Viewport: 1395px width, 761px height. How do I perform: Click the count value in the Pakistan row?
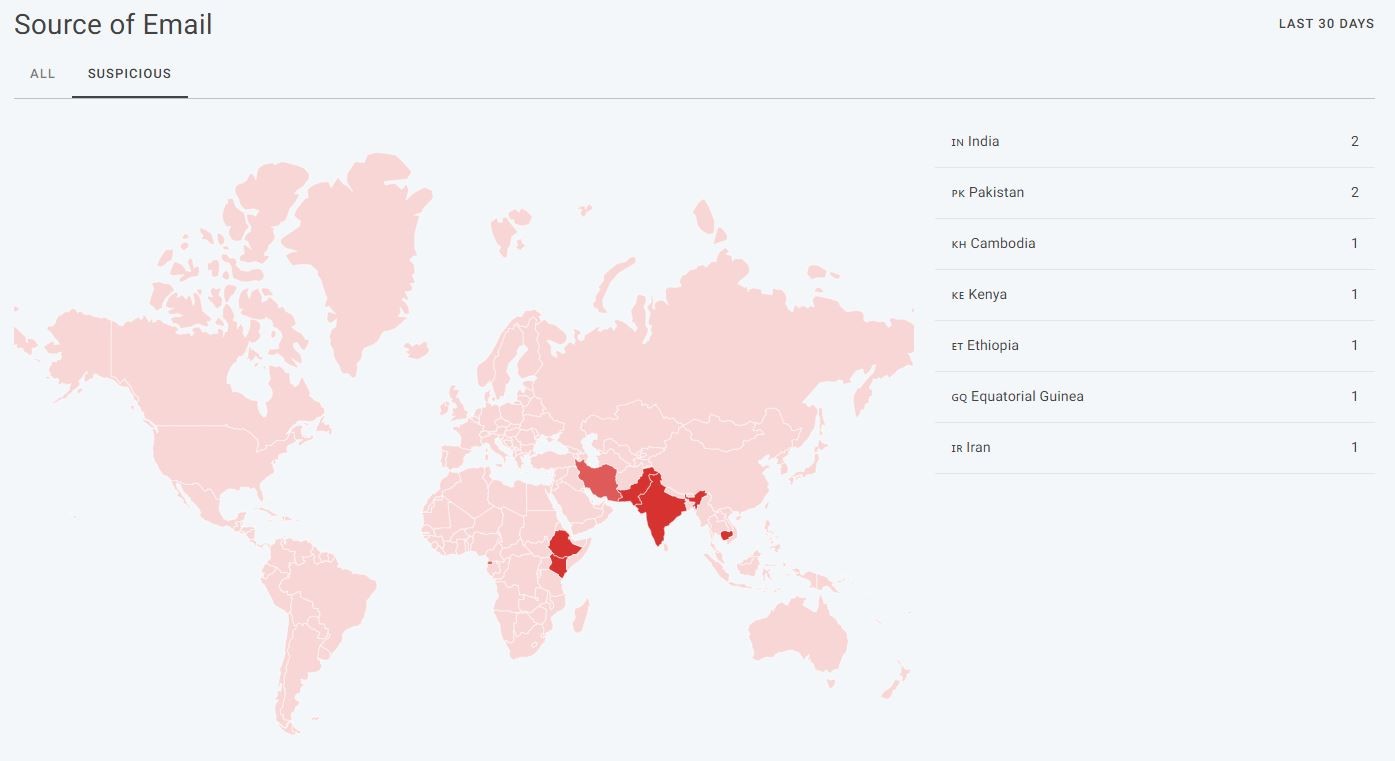(x=1354, y=193)
